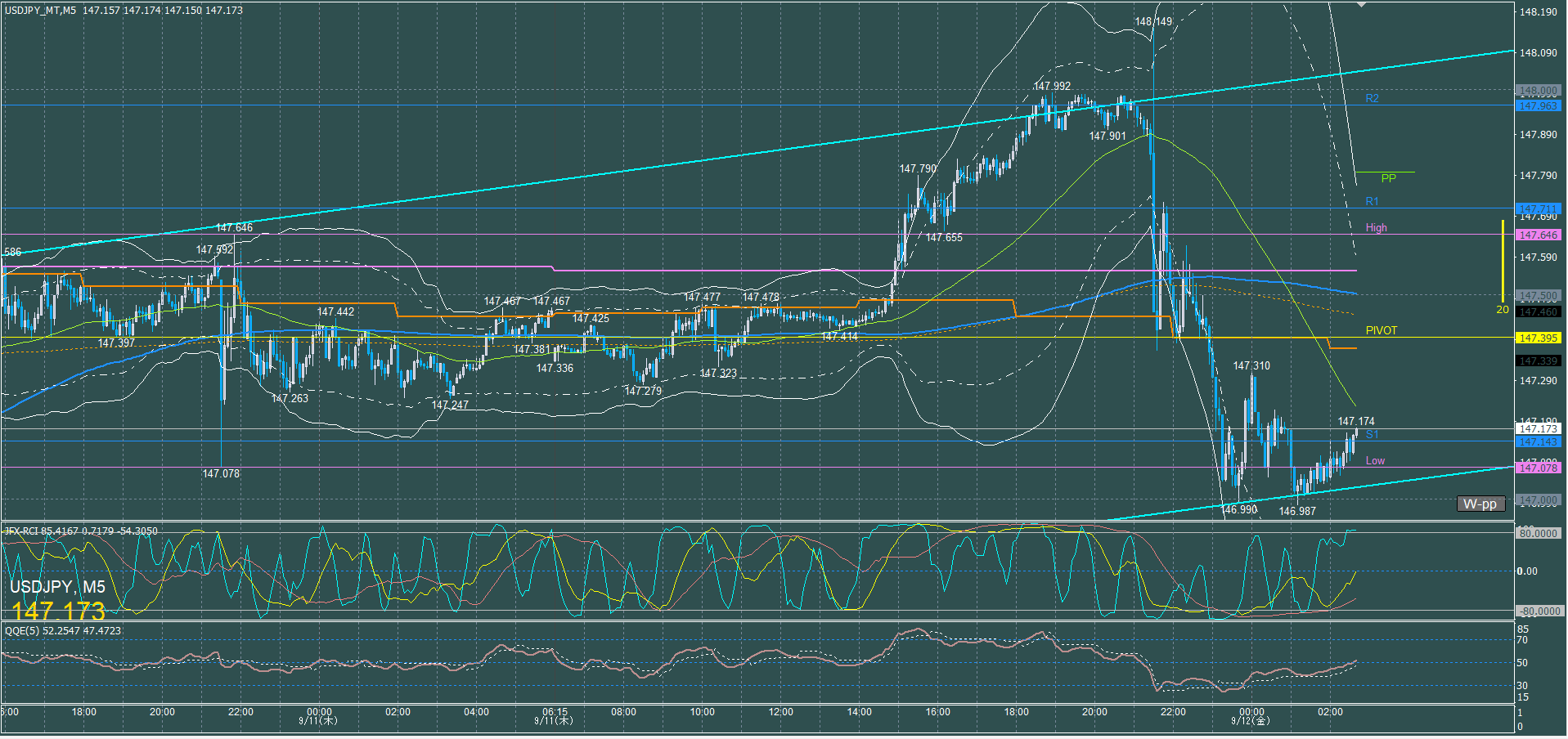Click the 06:15 9/11 time axis marker
This screenshot has height=739, width=1568.
[x=555, y=716]
